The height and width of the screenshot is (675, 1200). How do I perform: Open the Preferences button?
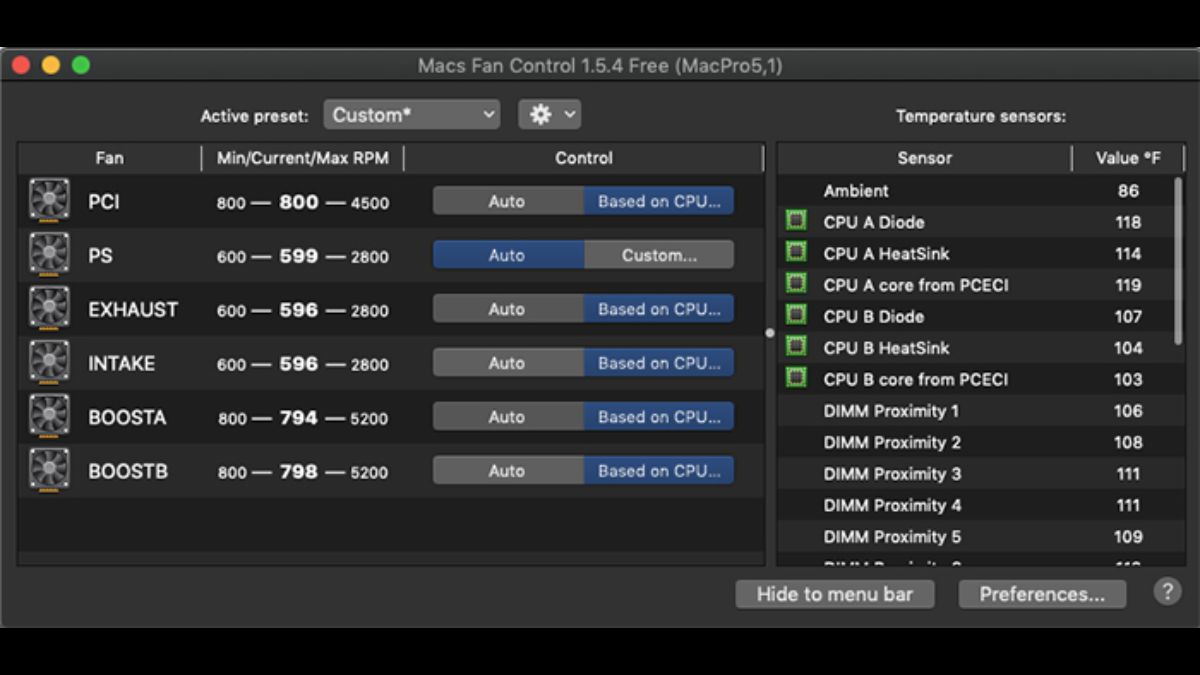click(x=1042, y=594)
